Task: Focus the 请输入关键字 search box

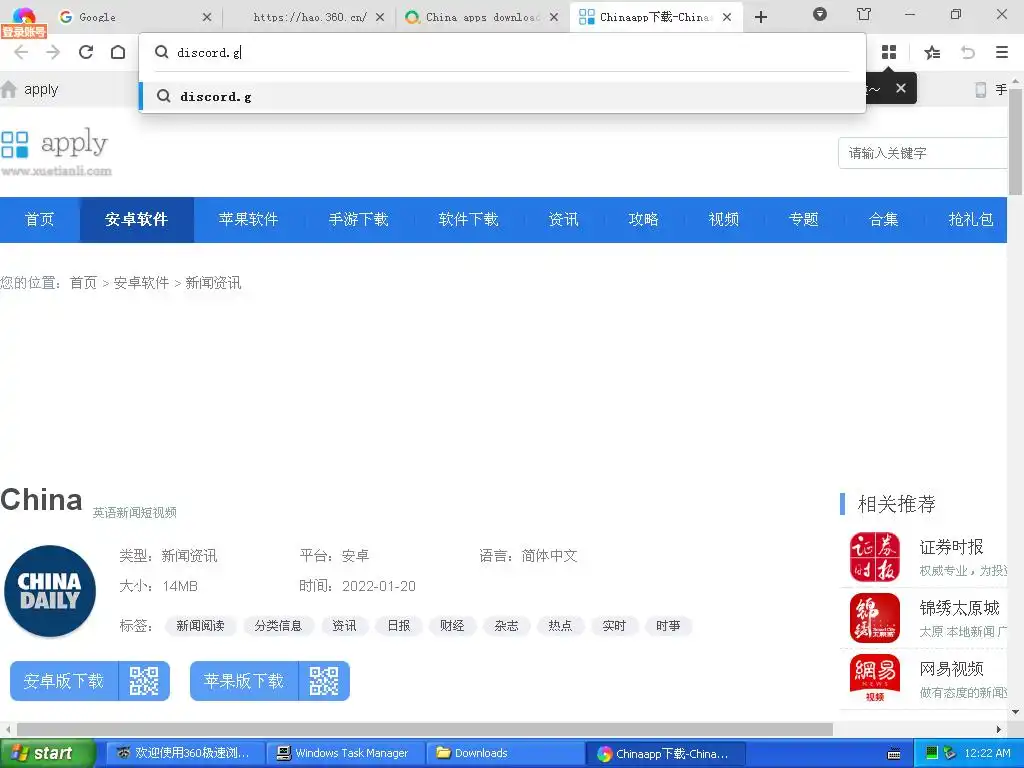Action: pos(922,153)
